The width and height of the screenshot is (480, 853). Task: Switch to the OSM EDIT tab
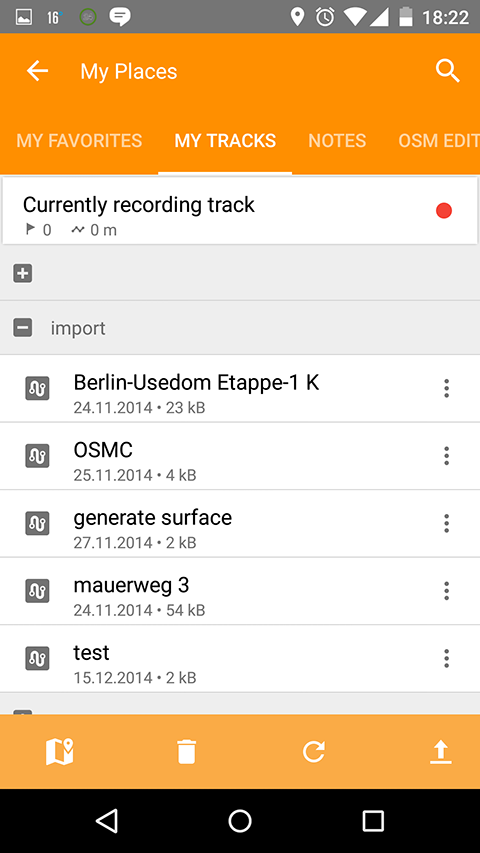[x=439, y=141]
